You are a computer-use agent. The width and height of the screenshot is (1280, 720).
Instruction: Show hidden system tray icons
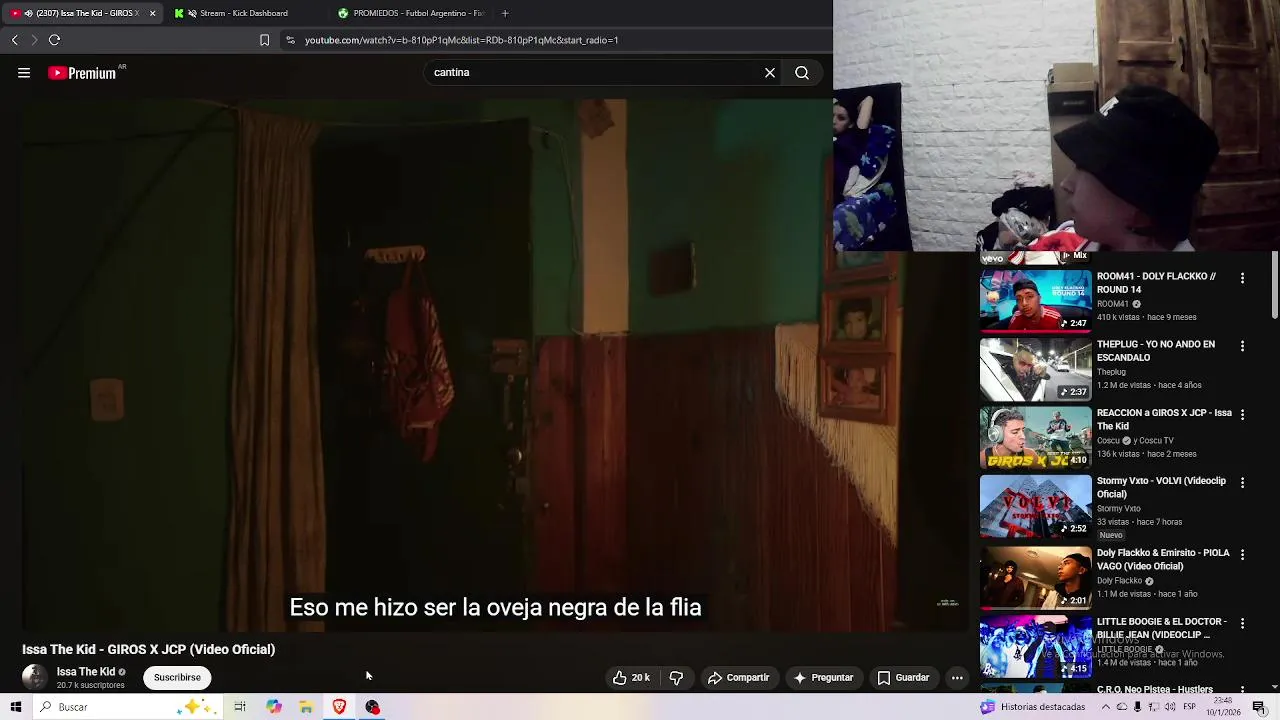pyautogui.click(x=1105, y=707)
